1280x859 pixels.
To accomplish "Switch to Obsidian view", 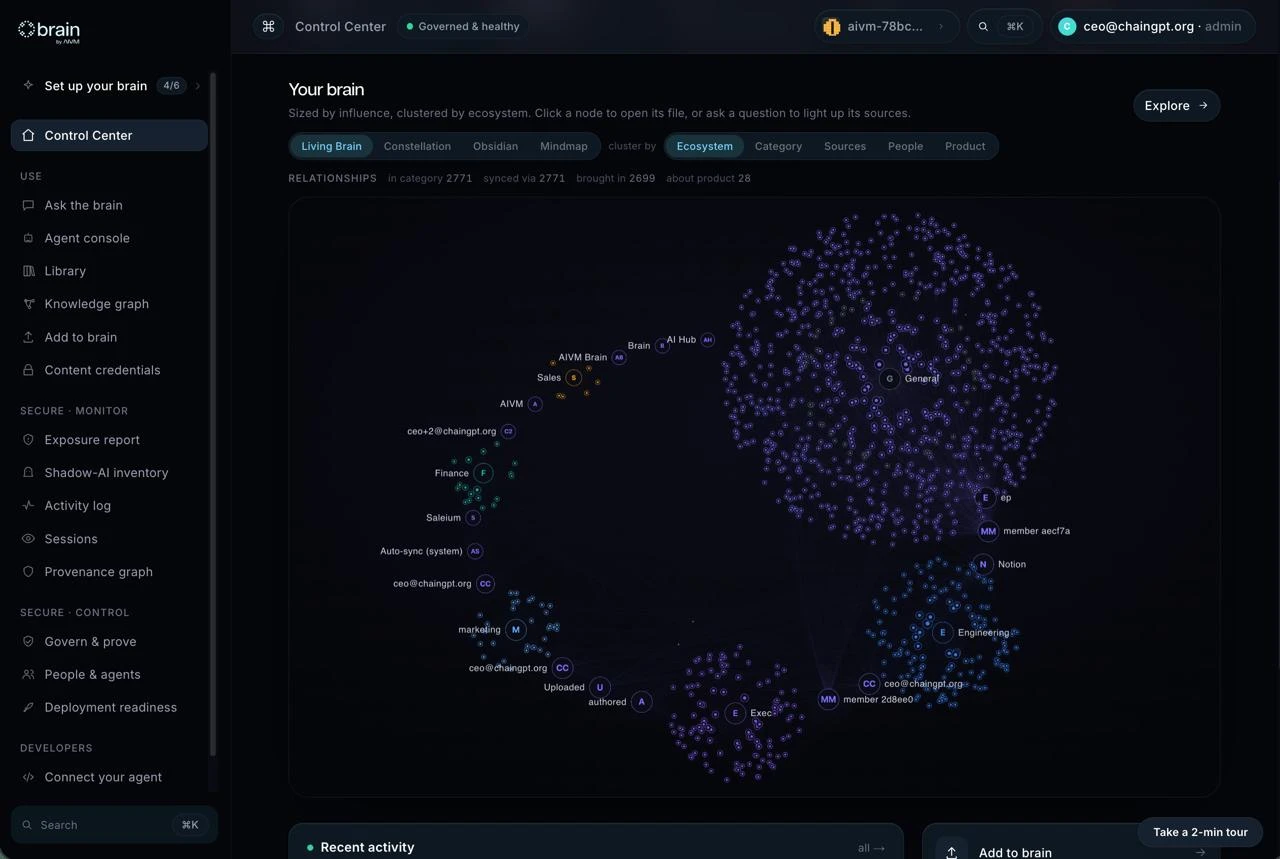I will [x=495, y=146].
